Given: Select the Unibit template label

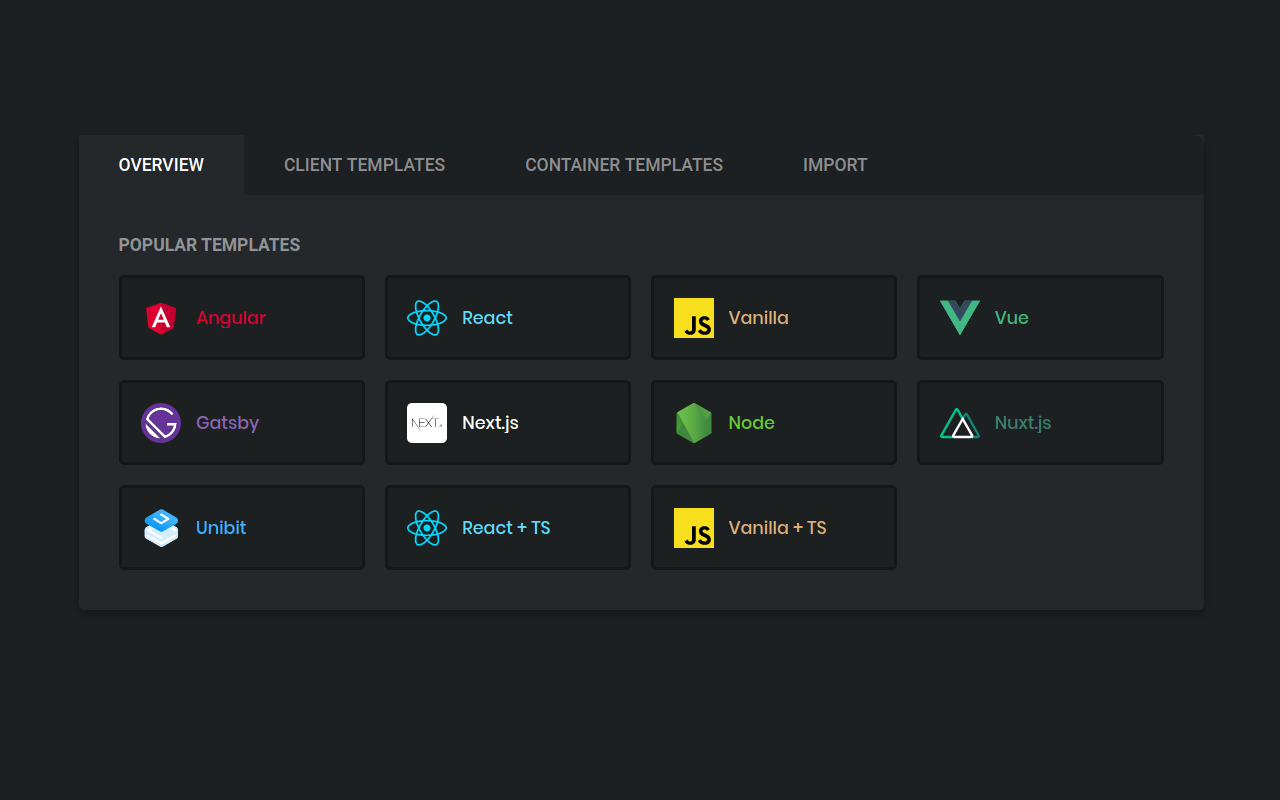Looking at the screenshot, I should tap(221, 528).
